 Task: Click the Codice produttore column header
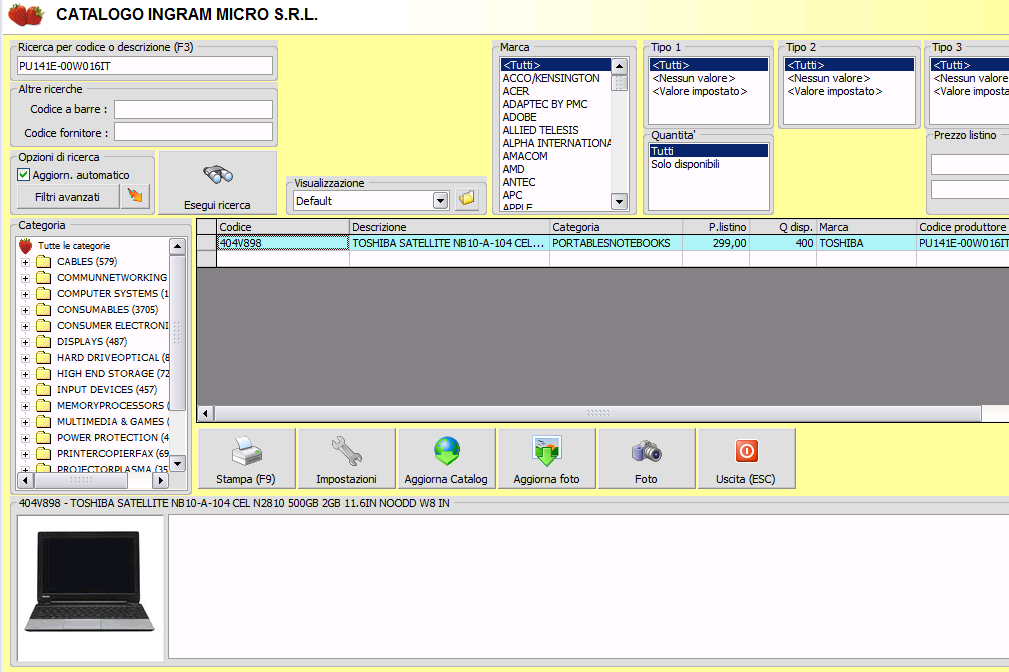963,227
